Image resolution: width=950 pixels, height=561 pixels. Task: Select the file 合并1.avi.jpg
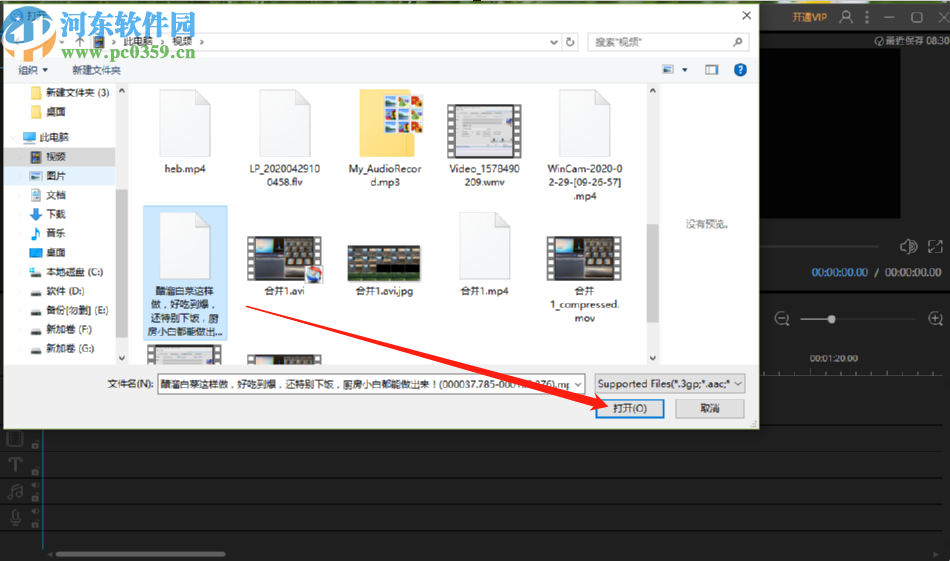pos(384,271)
